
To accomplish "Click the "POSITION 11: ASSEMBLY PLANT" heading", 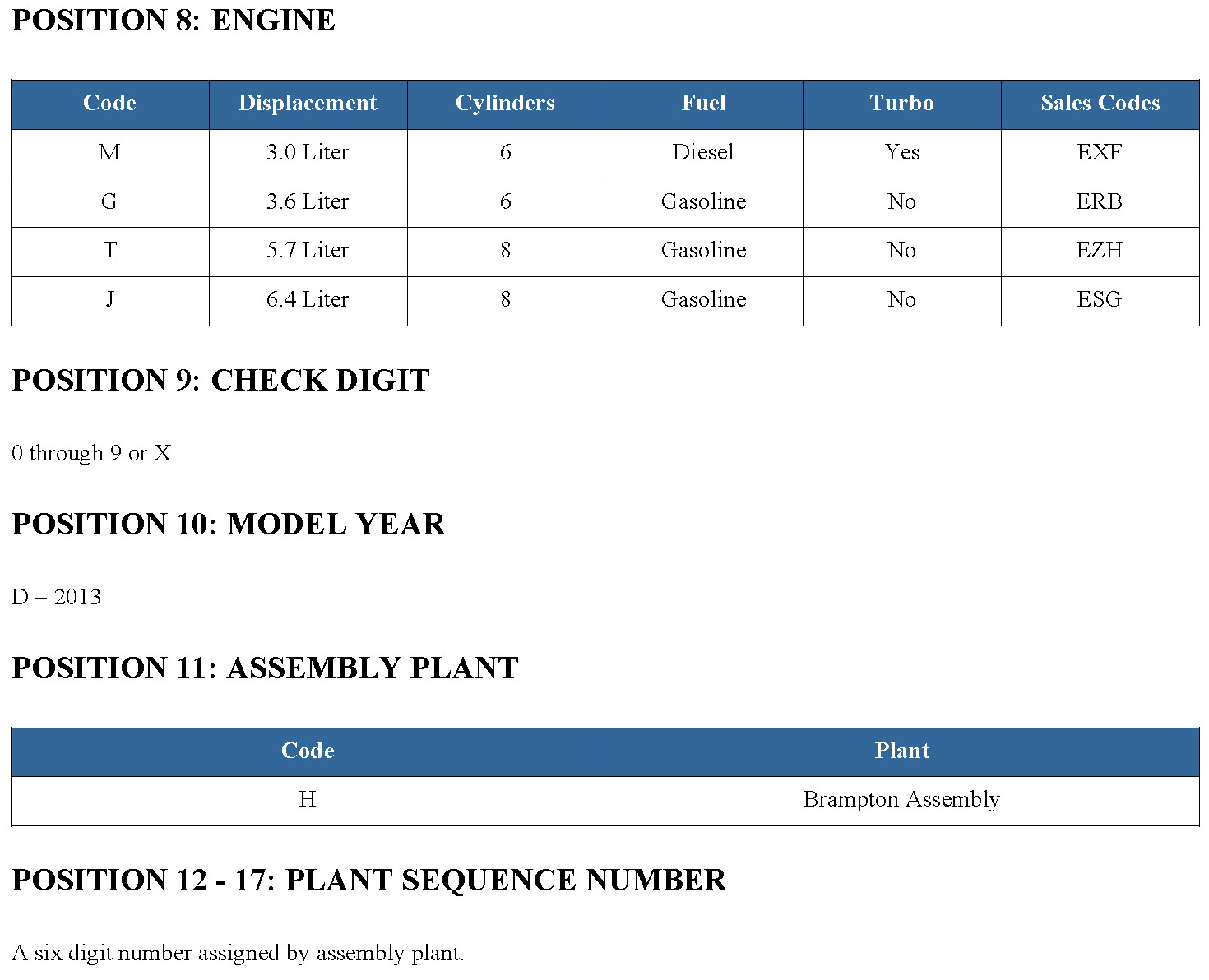I will [265, 668].
